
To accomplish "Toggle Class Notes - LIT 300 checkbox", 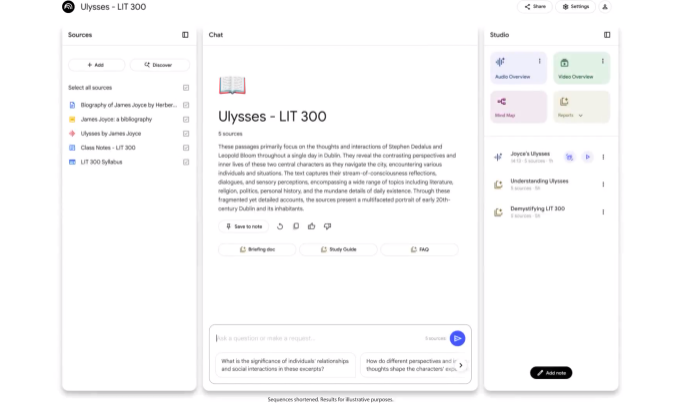I will coord(186,148).
